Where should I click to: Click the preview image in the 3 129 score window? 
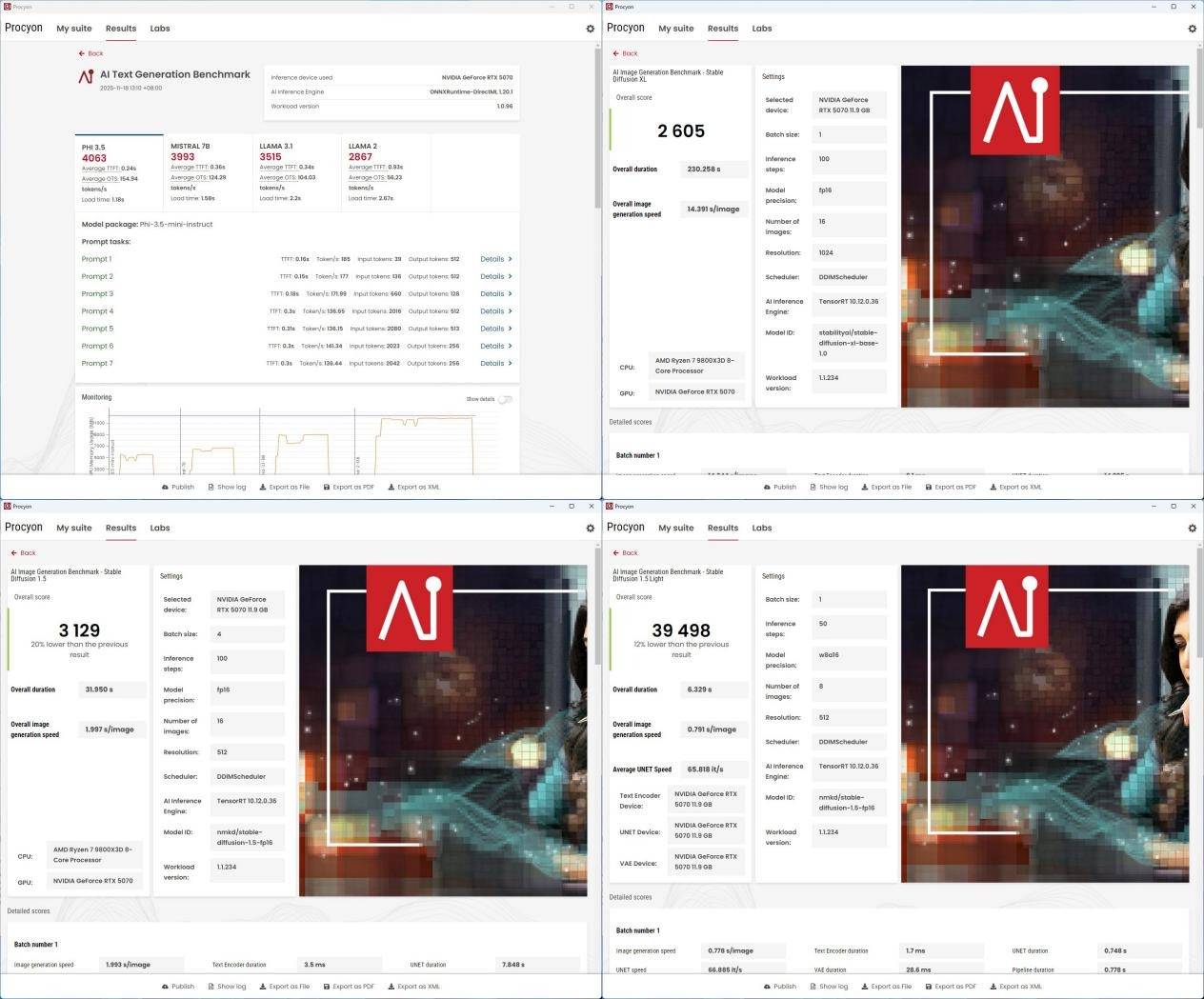coord(443,730)
